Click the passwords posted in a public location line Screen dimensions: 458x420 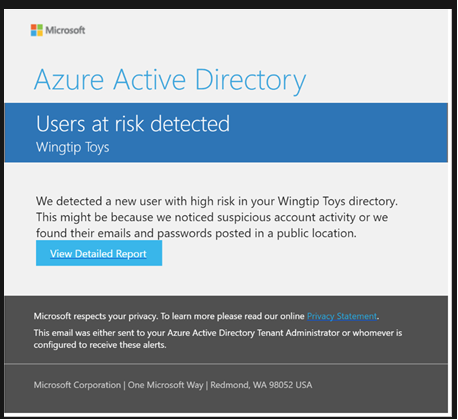coord(196,233)
